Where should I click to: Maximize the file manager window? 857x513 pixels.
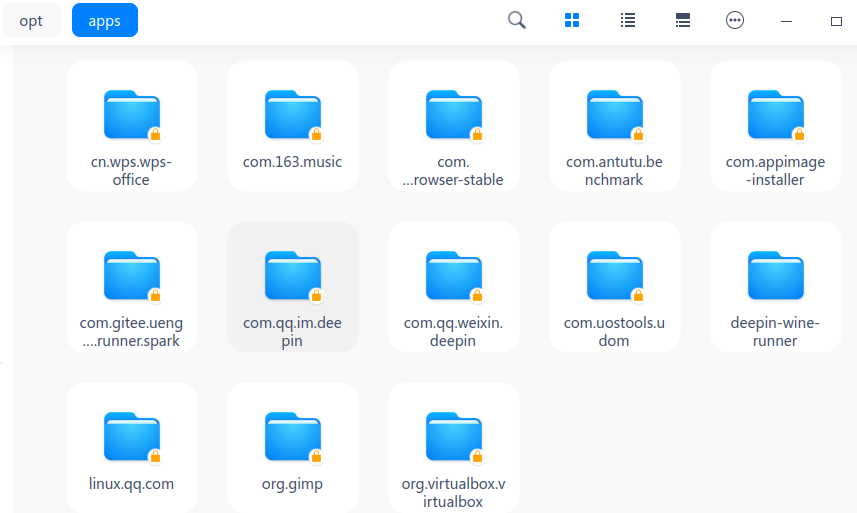[836, 21]
